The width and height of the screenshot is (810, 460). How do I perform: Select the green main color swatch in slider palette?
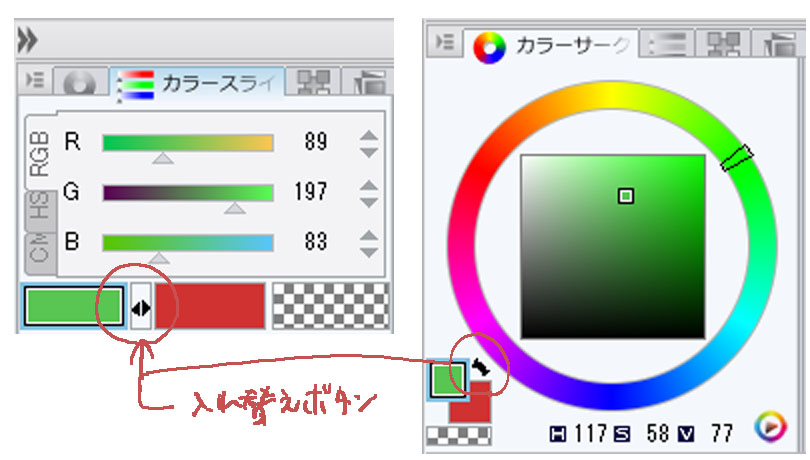[74, 306]
